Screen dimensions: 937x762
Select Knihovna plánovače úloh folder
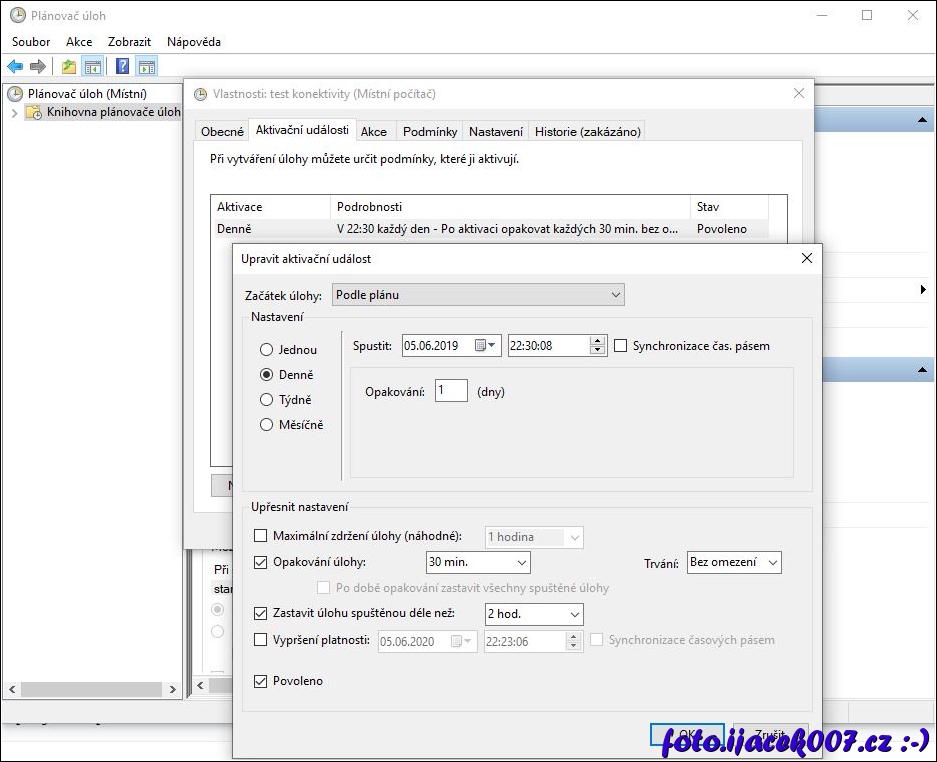pos(113,112)
